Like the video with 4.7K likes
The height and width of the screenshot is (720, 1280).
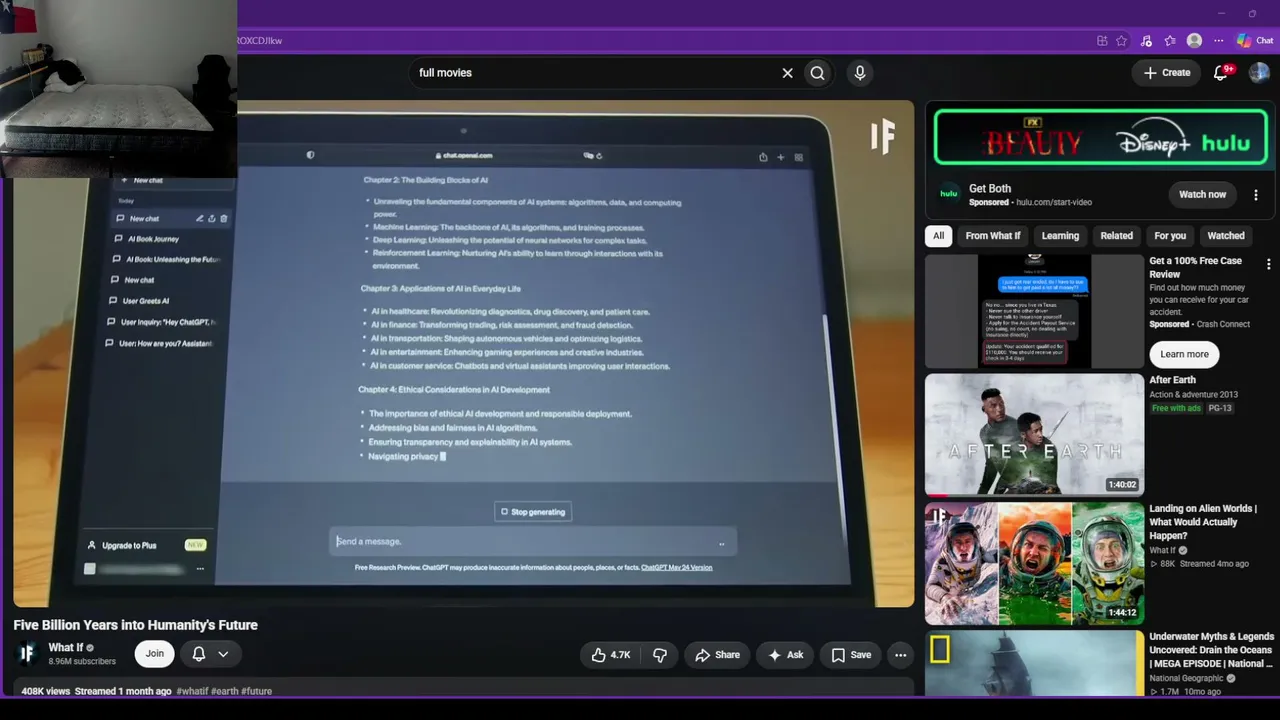point(611,655)
